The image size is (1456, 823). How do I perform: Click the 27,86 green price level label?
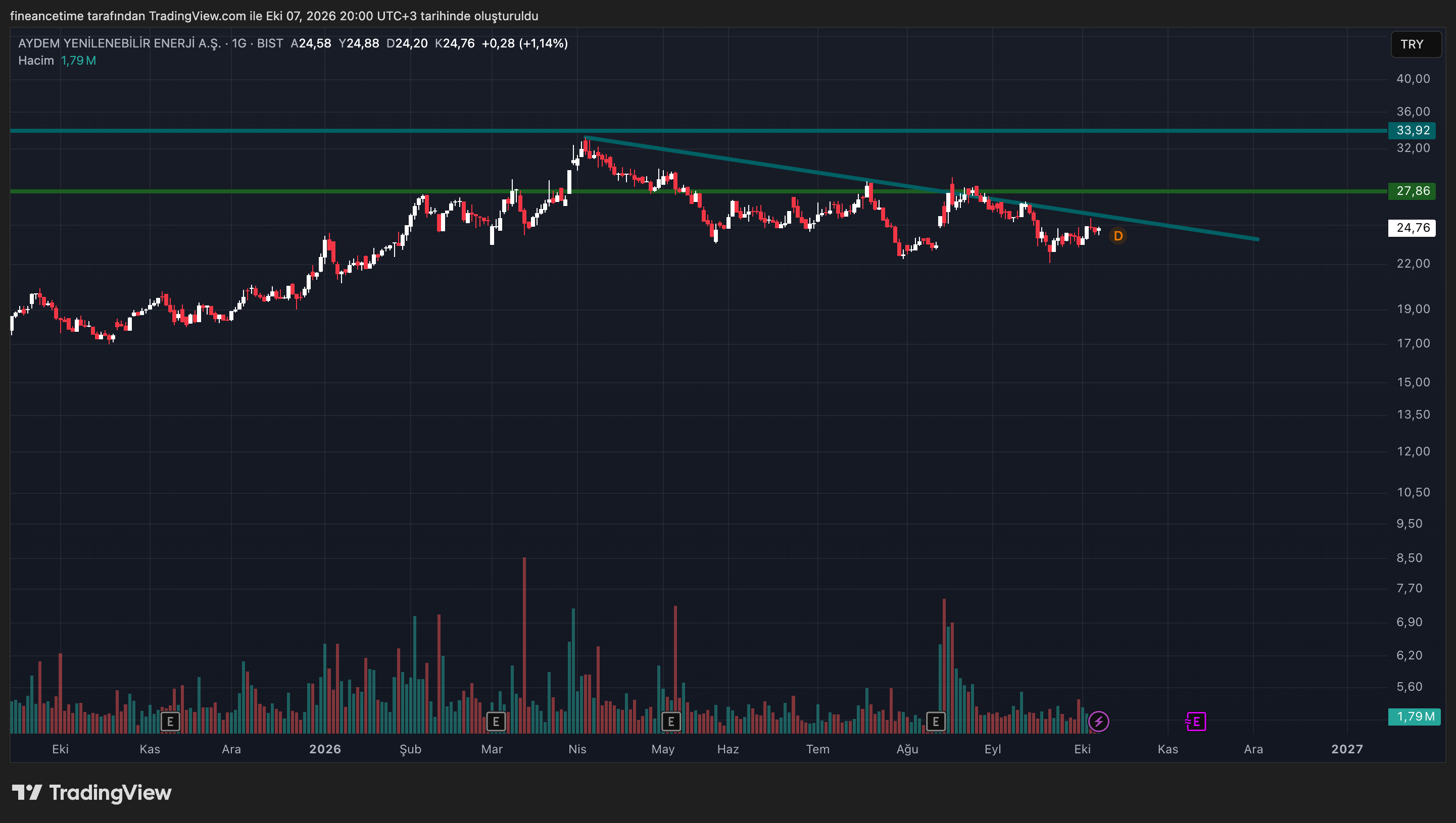click(1413, 191)
